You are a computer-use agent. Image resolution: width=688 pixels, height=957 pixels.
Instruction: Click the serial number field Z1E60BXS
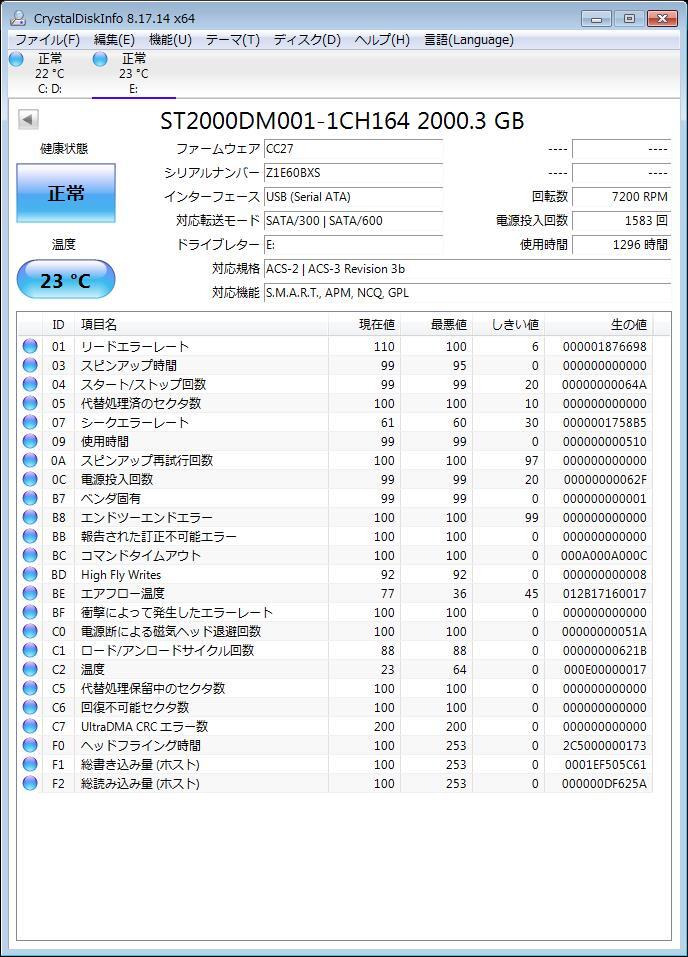click(x=353, y=173)
